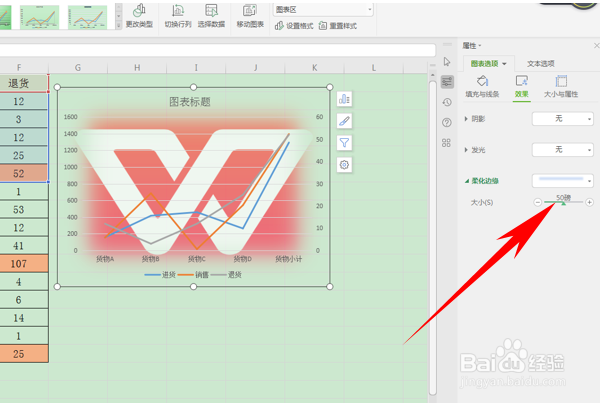Click legend entry 进货
600x403 pixels.
[160, 274]
